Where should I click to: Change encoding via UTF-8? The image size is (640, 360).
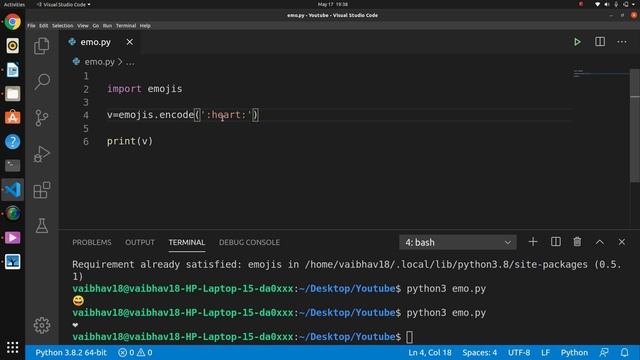(519, 352)
